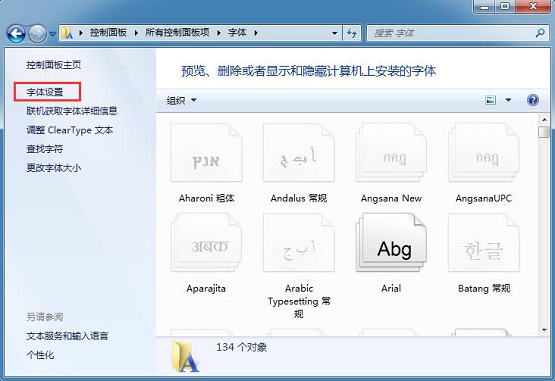This screenshot has height=381, width=555.
Task: Select 所有控制面板项 breadcrumb segment
Action: click(177, 33)
